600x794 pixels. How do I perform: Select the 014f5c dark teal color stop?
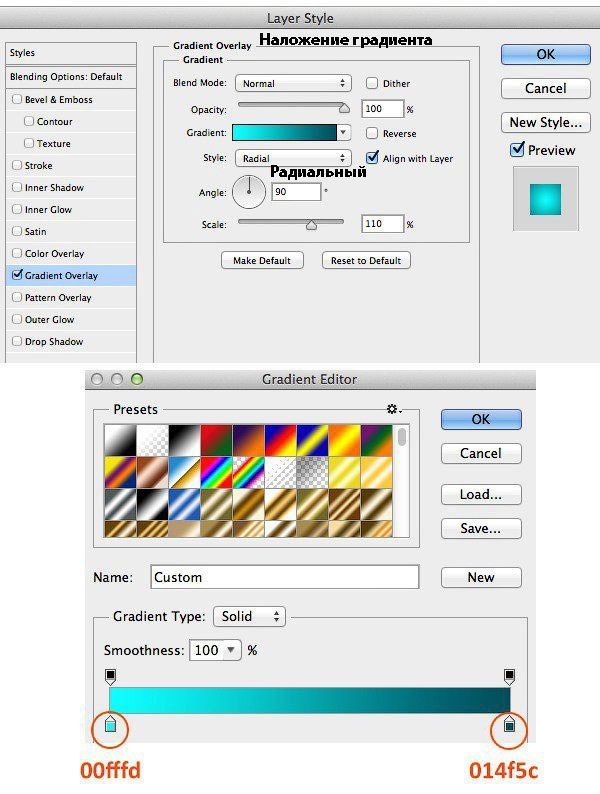point(509,724)
